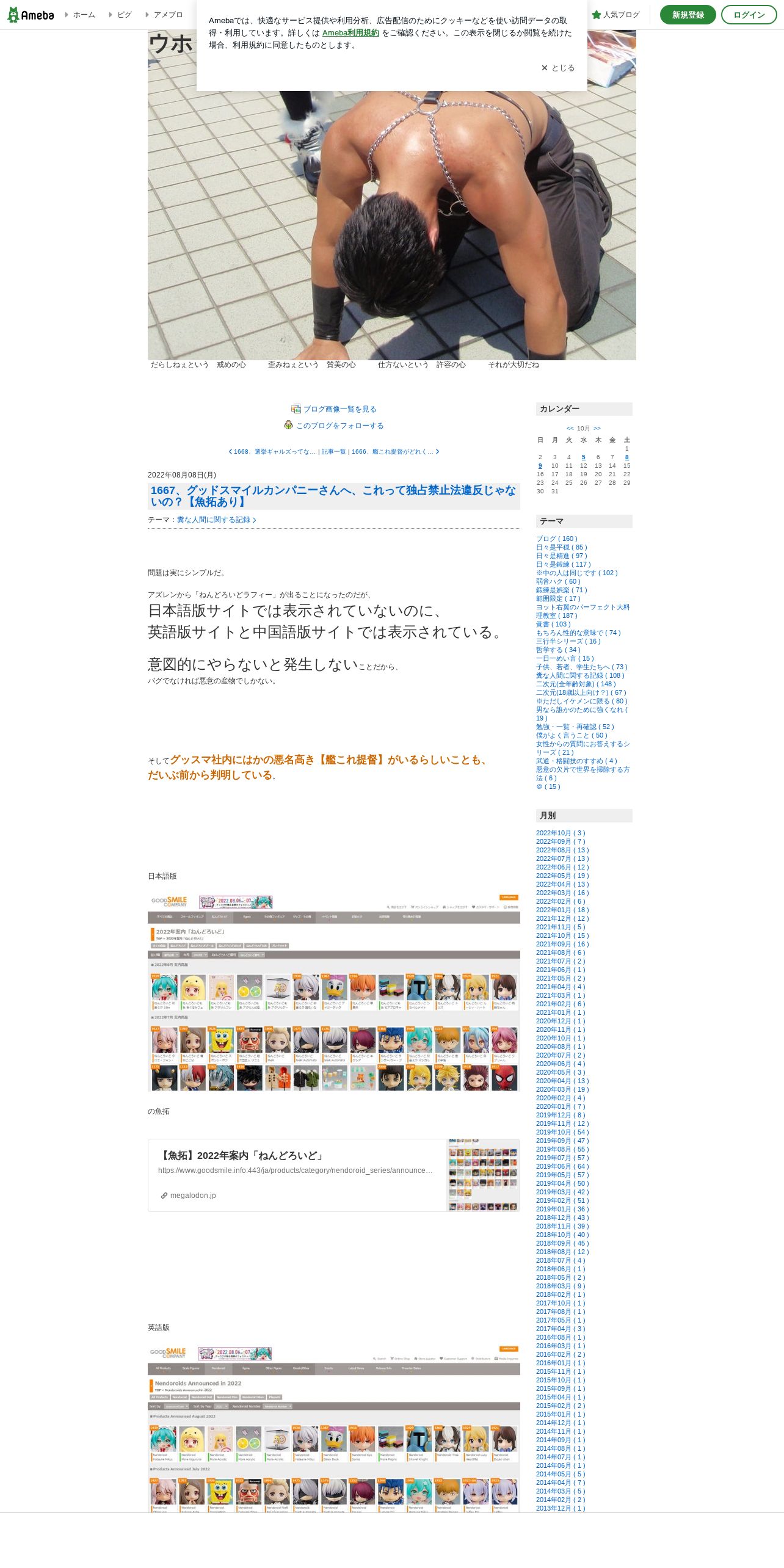This screenshot has width=784, height=1568.
Task: Open archive 2019年10月 ( 54 )
Action: tap(562, 1132)
